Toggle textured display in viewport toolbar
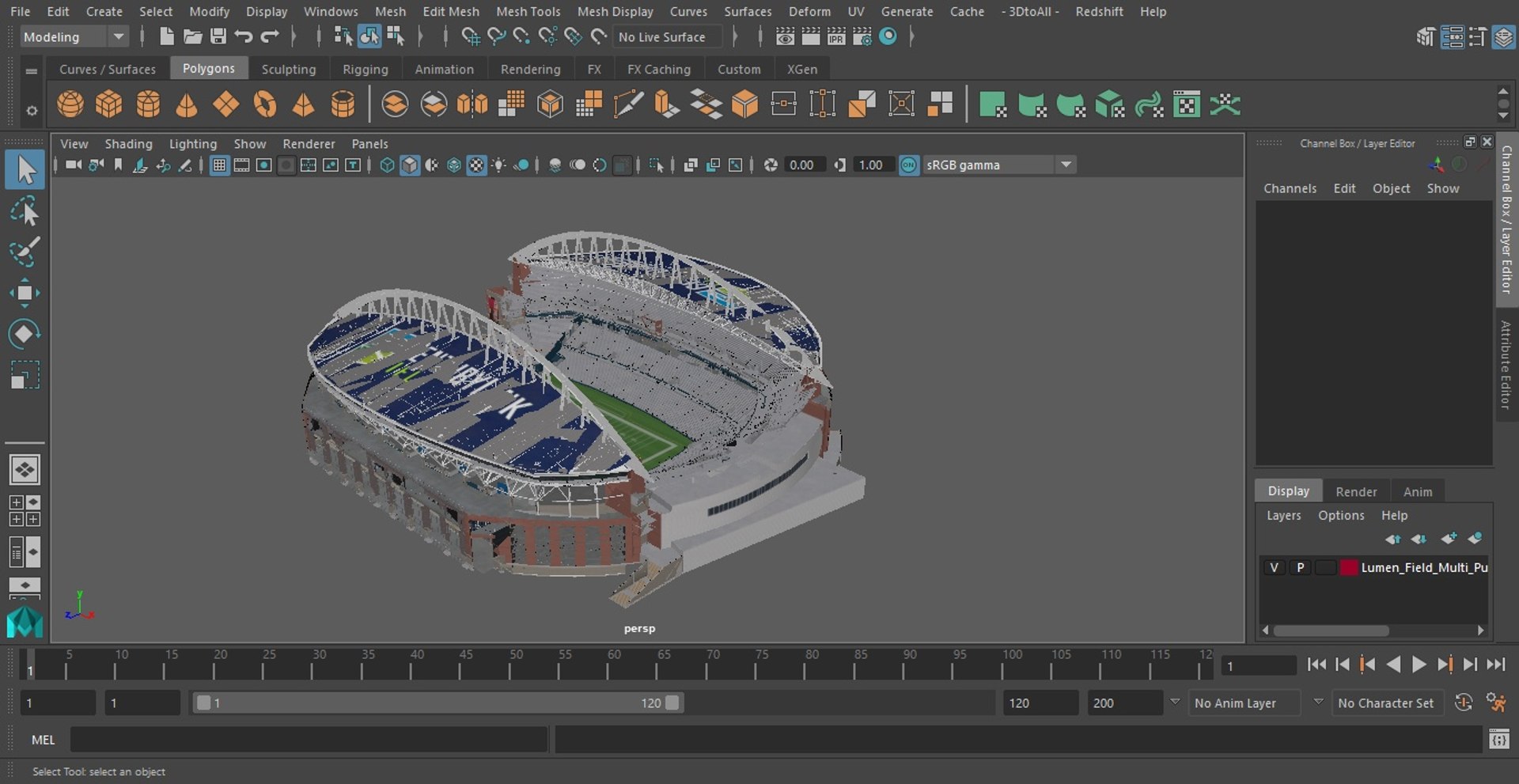The width and height of the screenshot is (1519, 784). click(476, 165)
